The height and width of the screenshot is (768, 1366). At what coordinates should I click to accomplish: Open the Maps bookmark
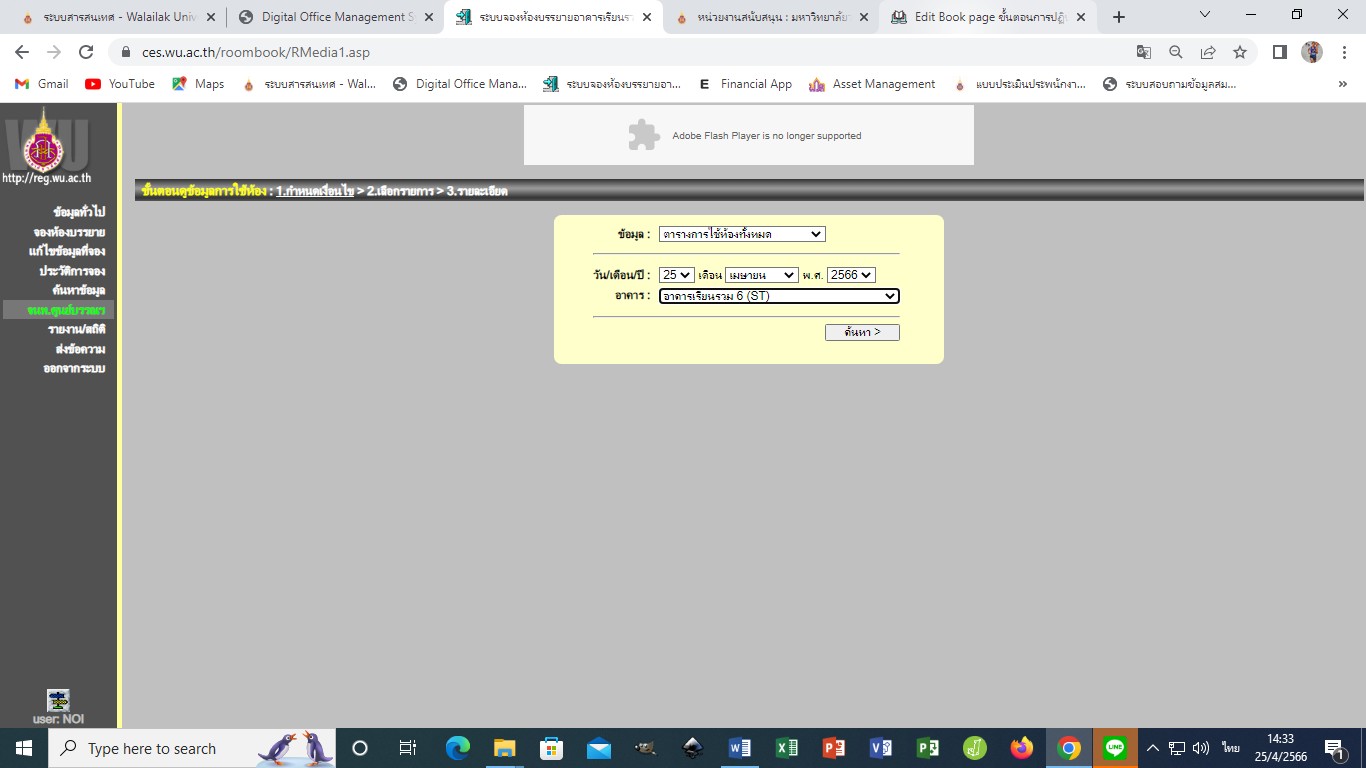click(x=198, y=84)
